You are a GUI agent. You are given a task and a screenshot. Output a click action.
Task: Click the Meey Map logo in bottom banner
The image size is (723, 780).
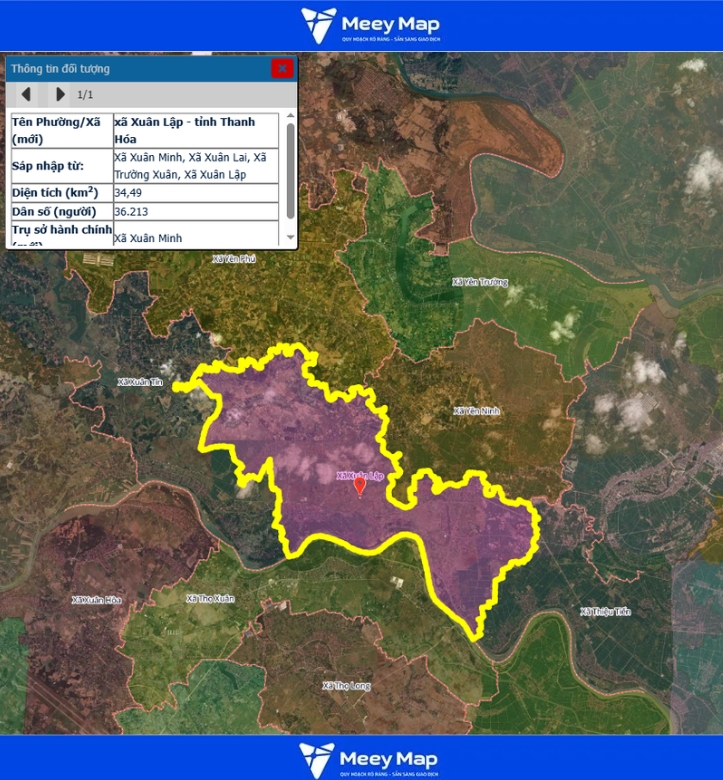pos(370,759)
